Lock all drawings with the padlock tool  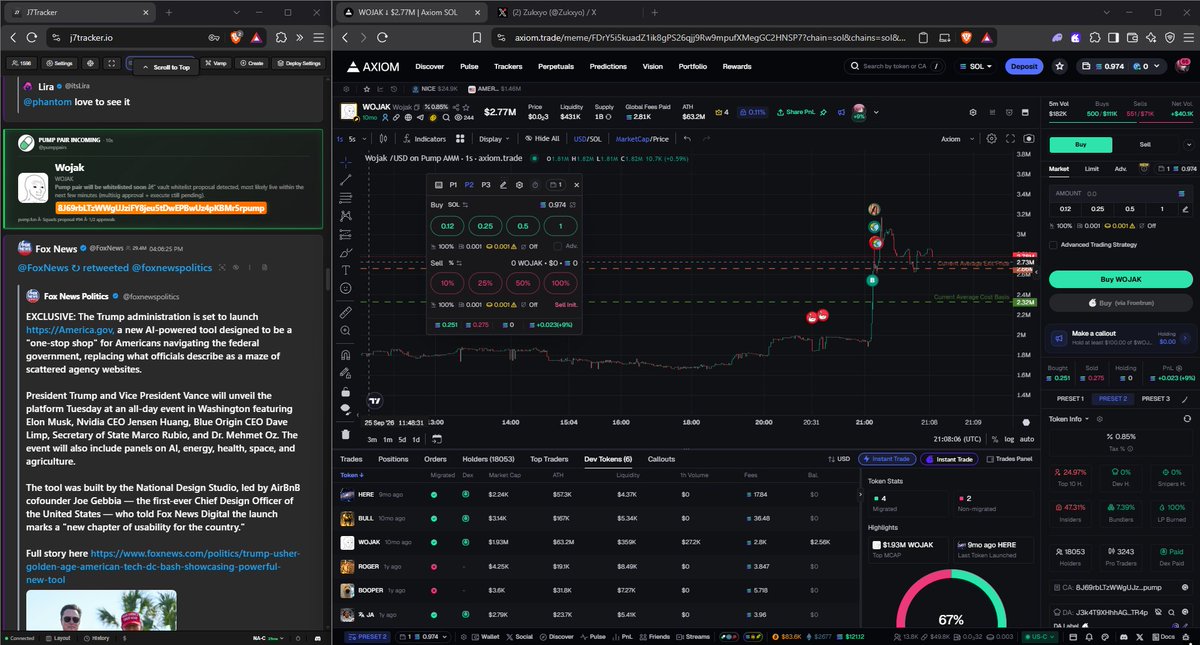(346, 392)
